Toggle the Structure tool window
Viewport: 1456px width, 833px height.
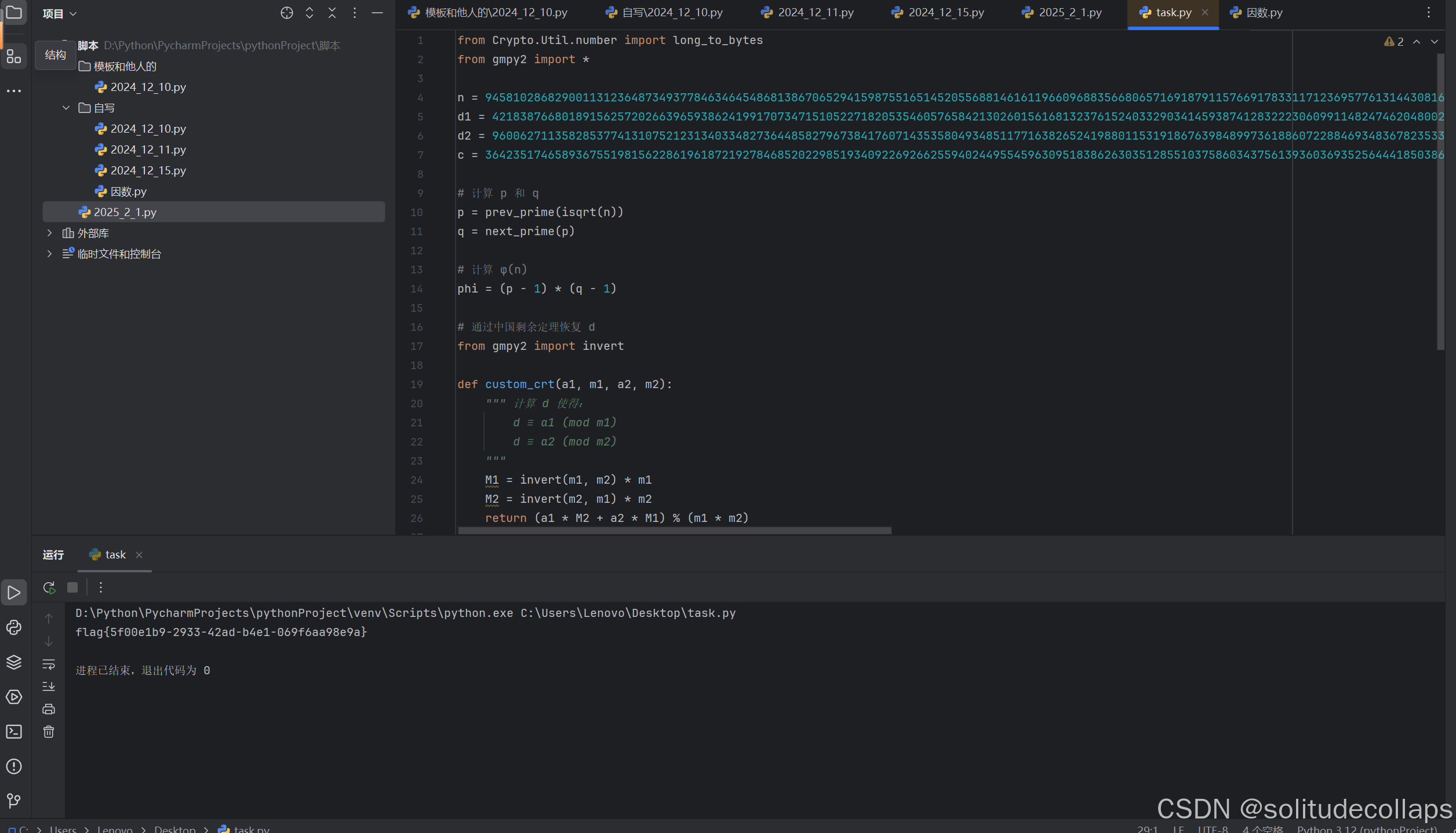coord(14,56)
